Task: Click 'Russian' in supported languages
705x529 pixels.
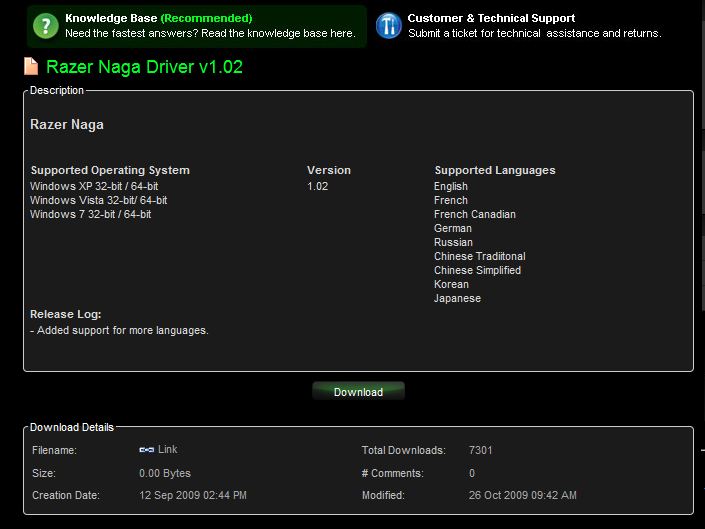Action: [453, 242]
